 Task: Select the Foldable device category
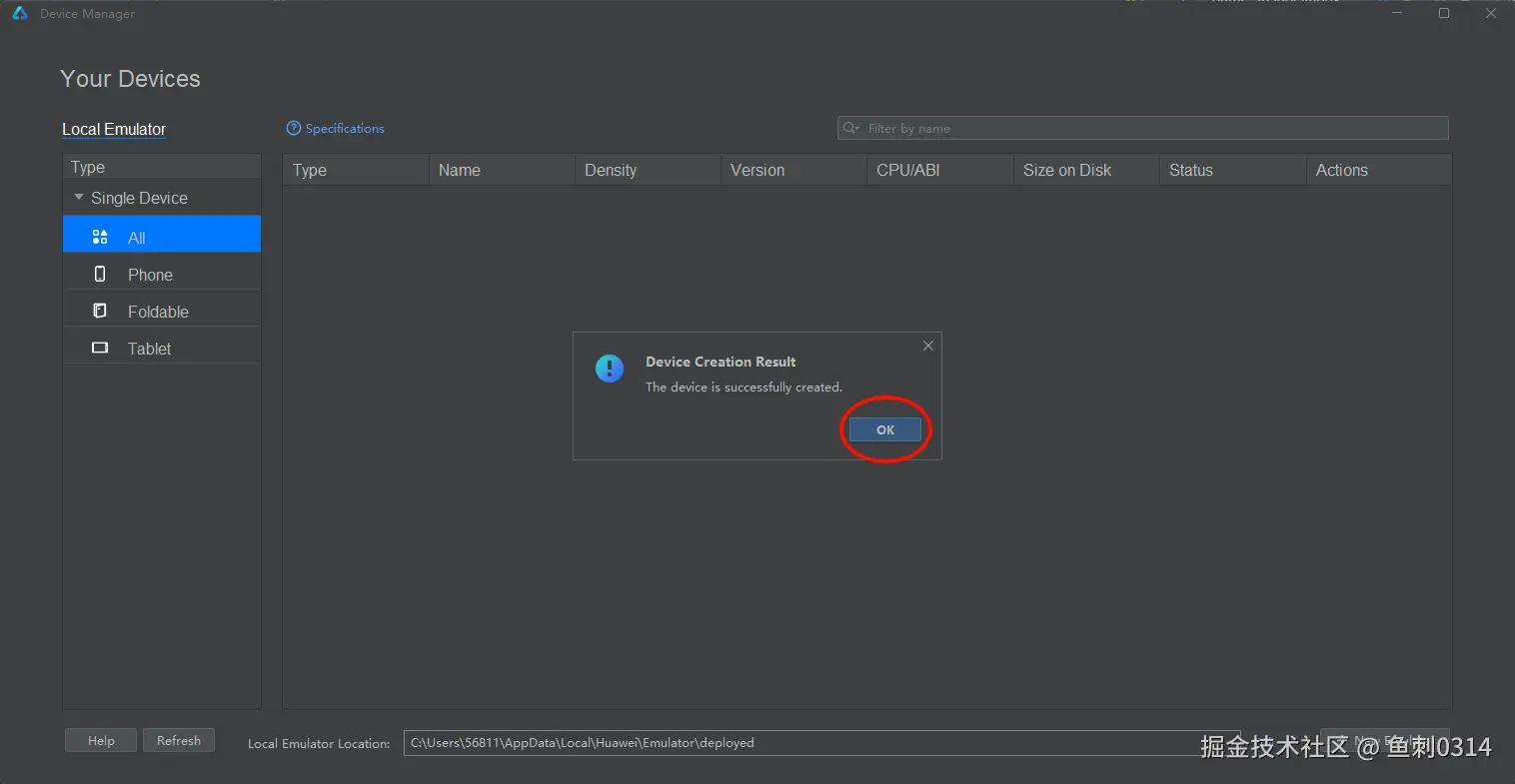coord(162,312)
